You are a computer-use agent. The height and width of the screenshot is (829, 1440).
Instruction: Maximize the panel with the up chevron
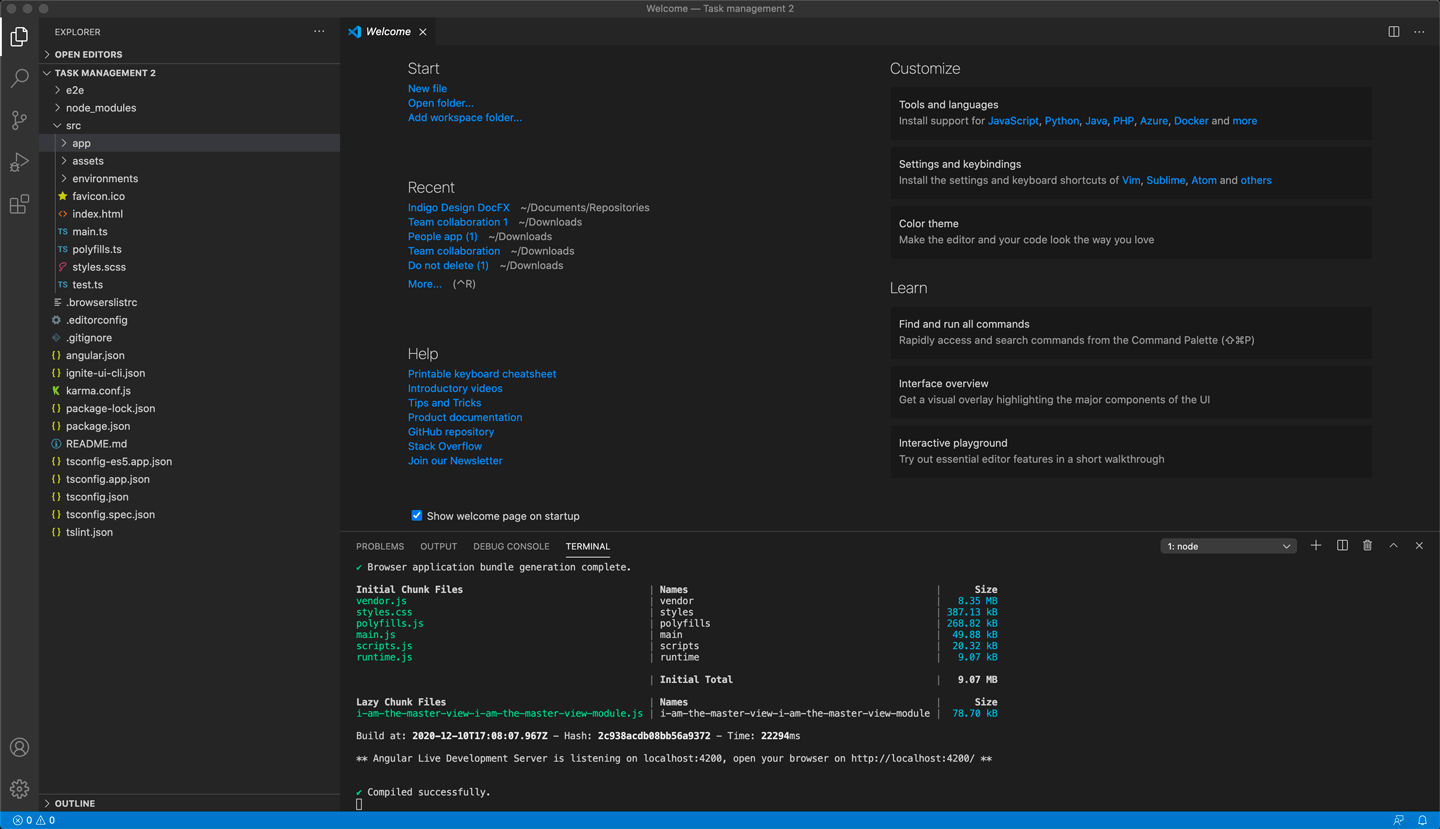(1393, 546)
